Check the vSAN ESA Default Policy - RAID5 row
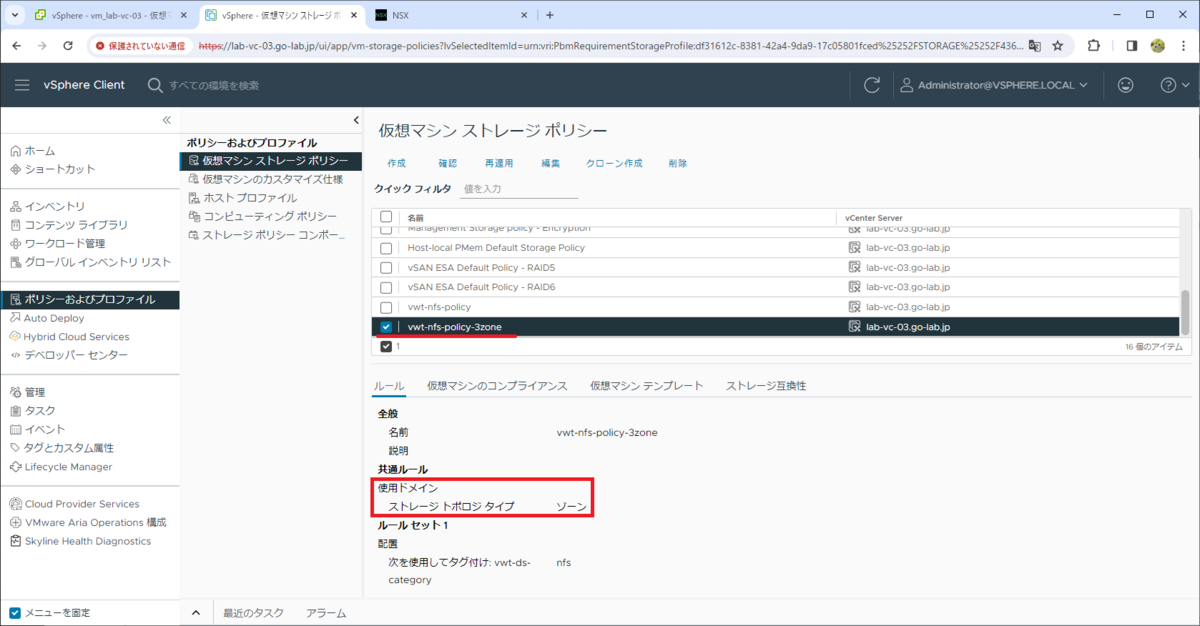Viewport: 1200px width, 626px height. tap(386, 267)
